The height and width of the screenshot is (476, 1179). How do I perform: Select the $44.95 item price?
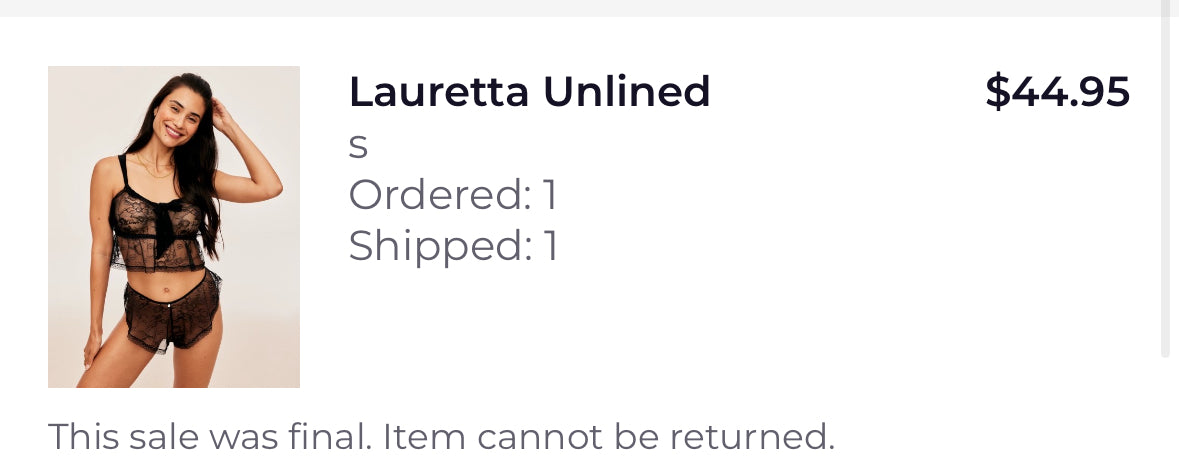point(1057,92)
